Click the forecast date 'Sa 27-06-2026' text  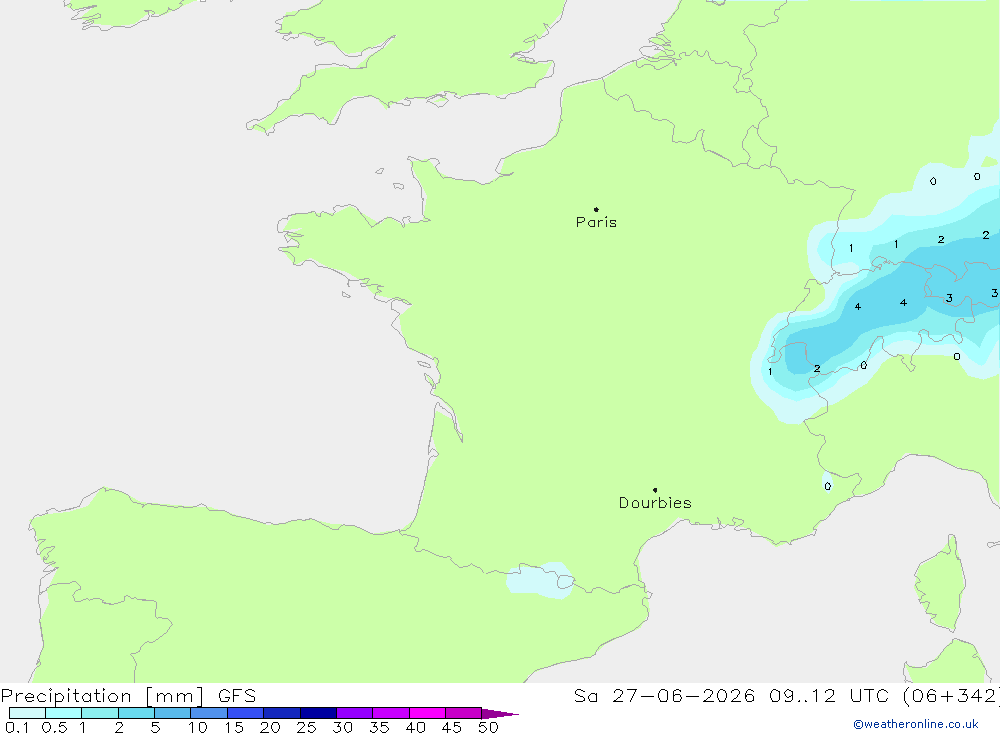[x=664, y=696]
